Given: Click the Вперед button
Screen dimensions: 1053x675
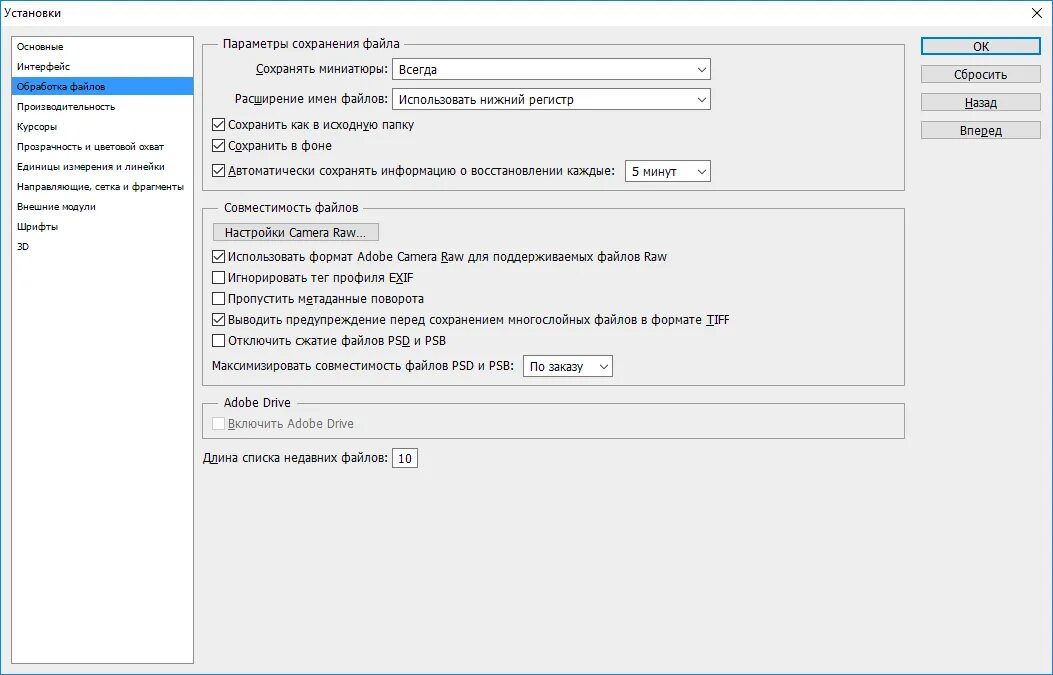Looking at the screenshot, I should (980, 130).
